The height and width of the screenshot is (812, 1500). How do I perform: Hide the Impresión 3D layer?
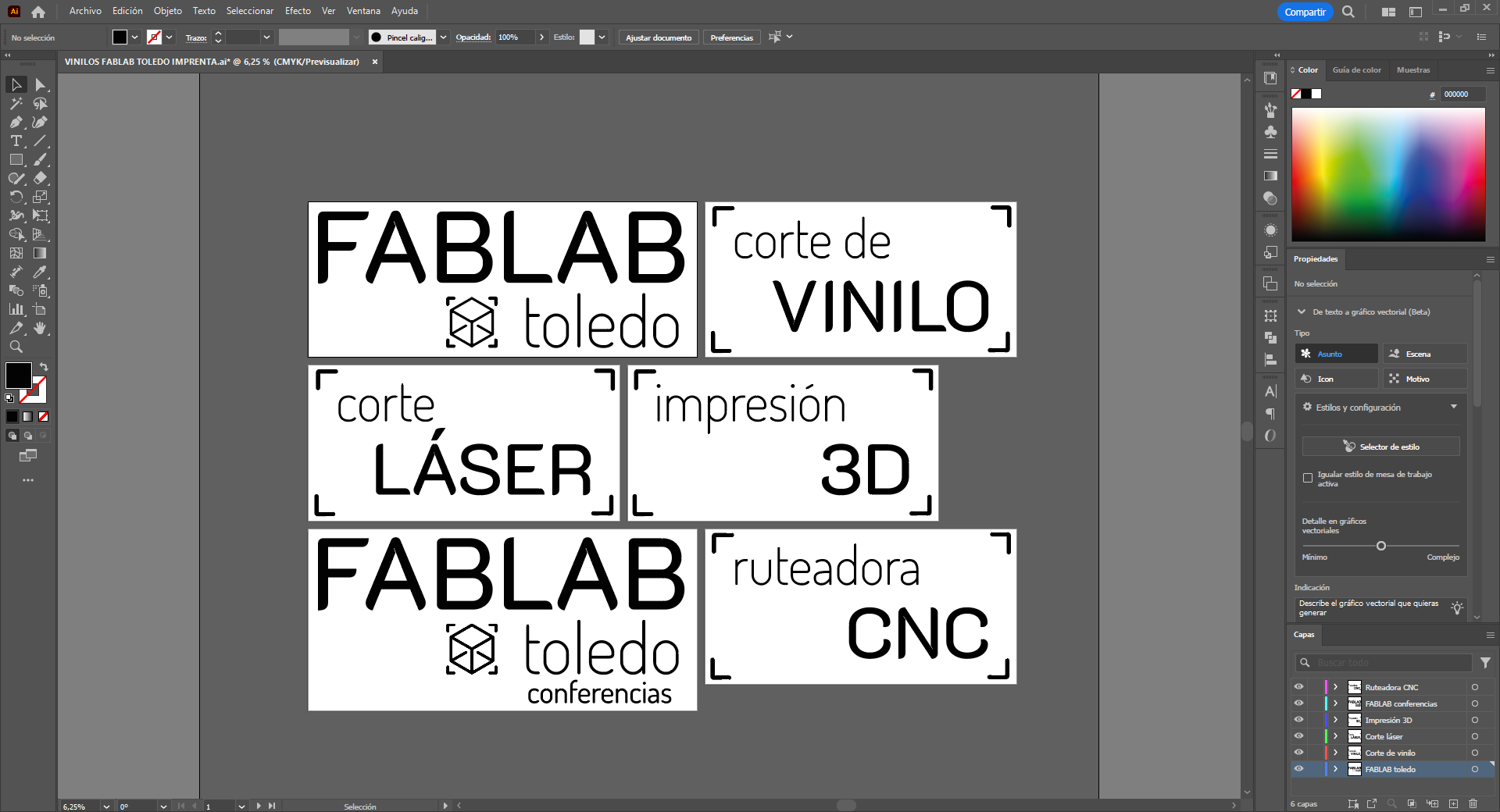[1298, 720]
